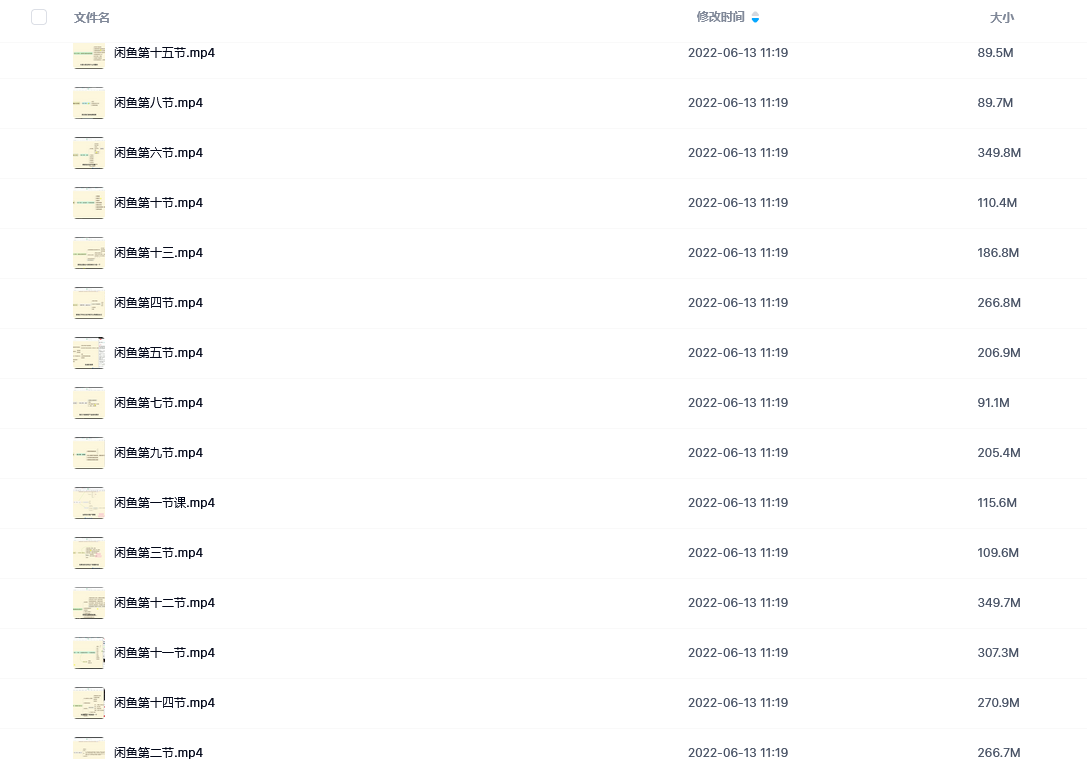Tick the select-all checkbox beside 文件名
Viewport: 1087px width, 759px height.
[x=39, y=17]
